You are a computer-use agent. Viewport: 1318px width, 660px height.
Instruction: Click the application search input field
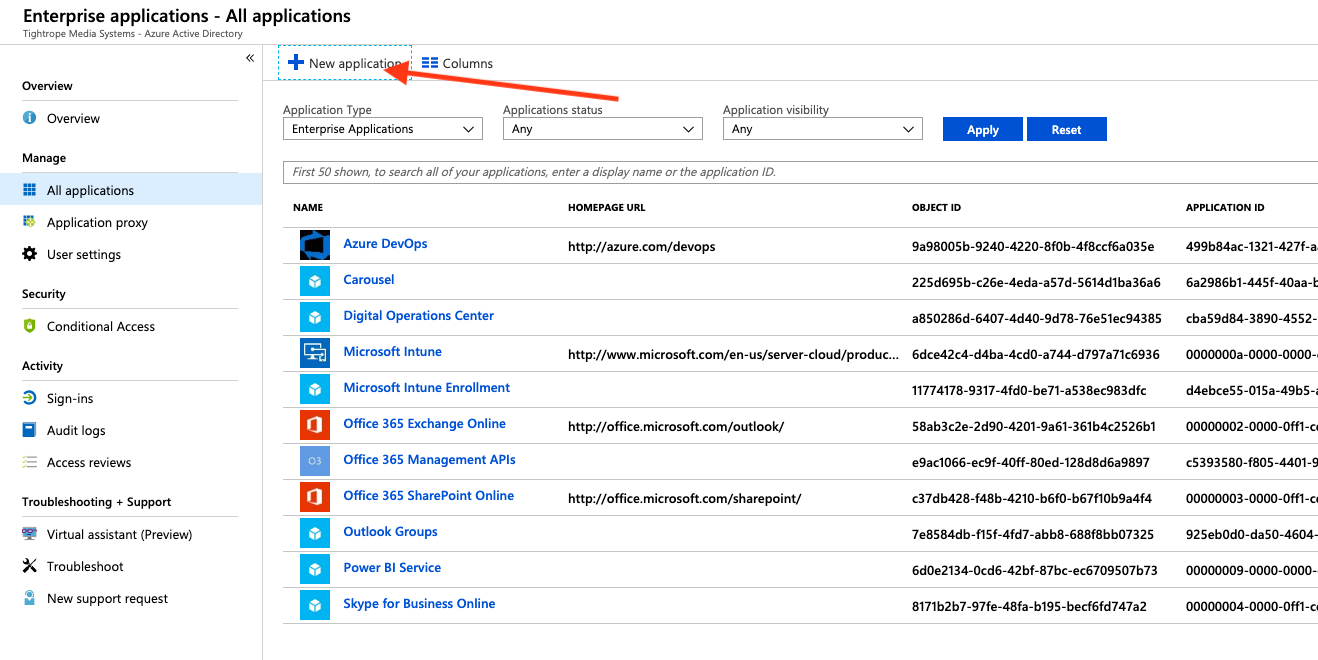(x=800, y=172)
